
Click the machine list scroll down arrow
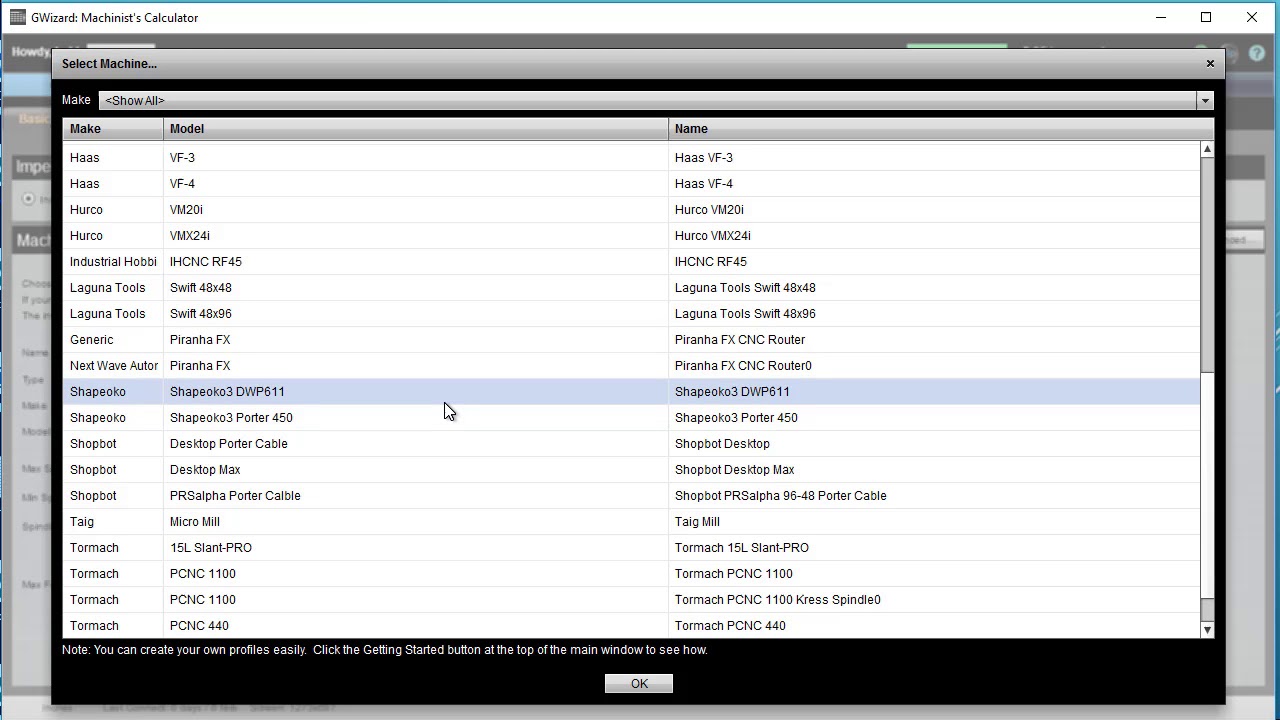[1207, 630]
